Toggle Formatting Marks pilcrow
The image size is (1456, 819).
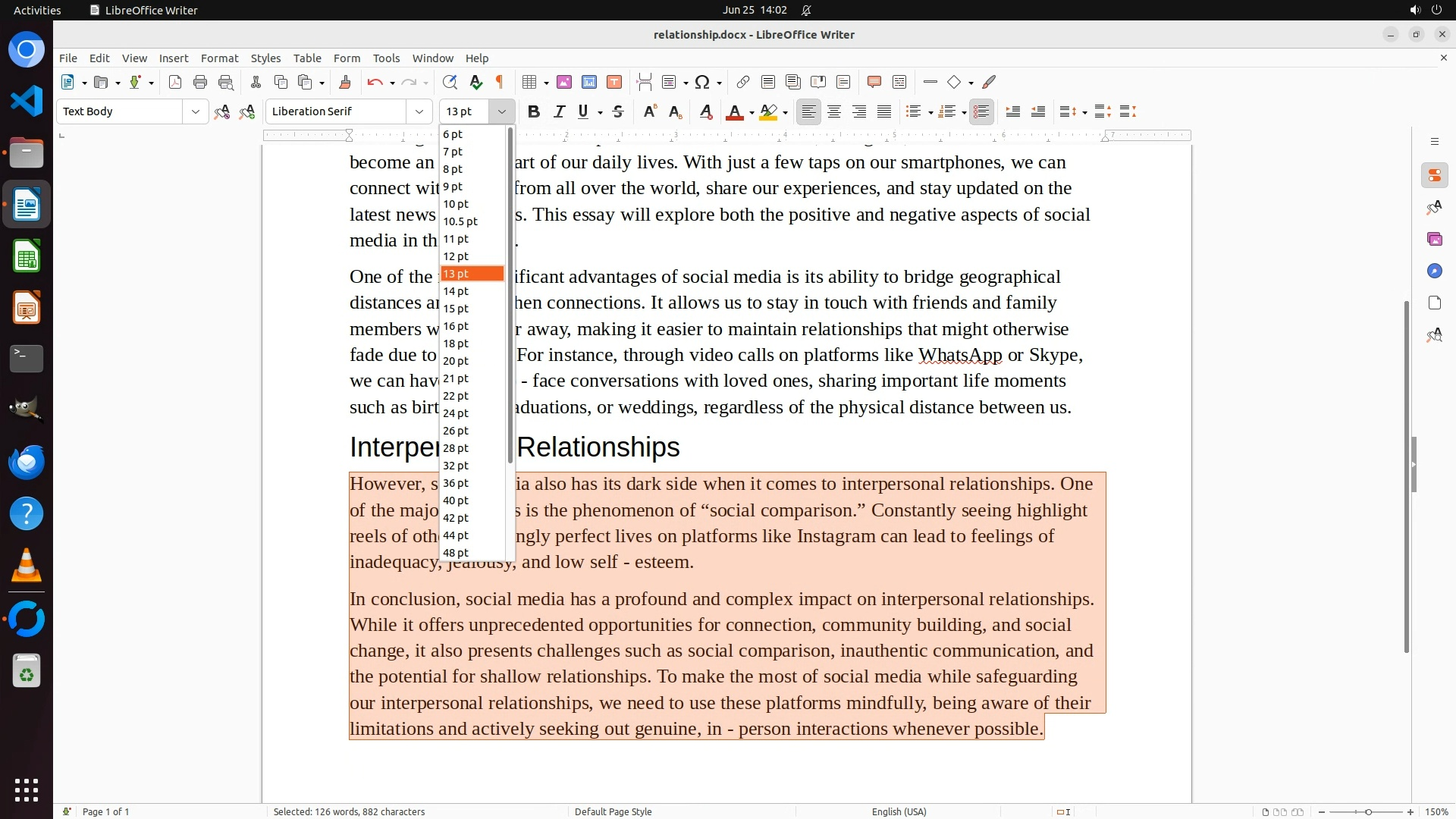coord(500,82)
